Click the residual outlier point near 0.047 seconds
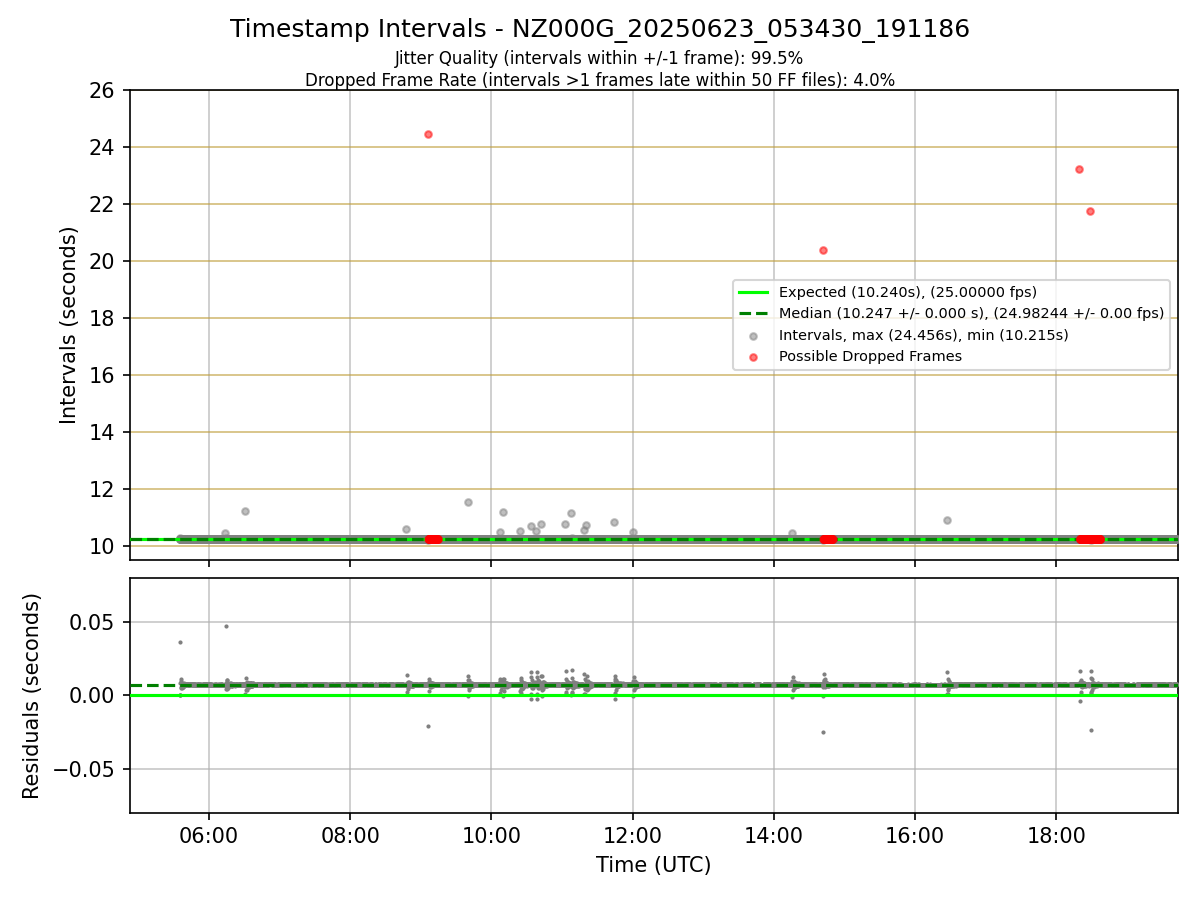The height and width of the screenshot is (900, 1200). click(226, 626)
